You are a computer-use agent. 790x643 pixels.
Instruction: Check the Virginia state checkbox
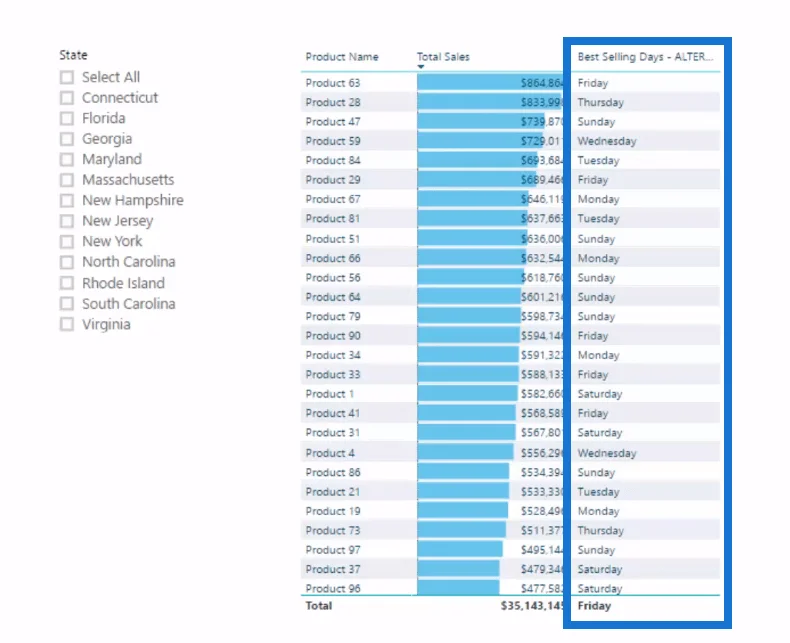point(67,324)
